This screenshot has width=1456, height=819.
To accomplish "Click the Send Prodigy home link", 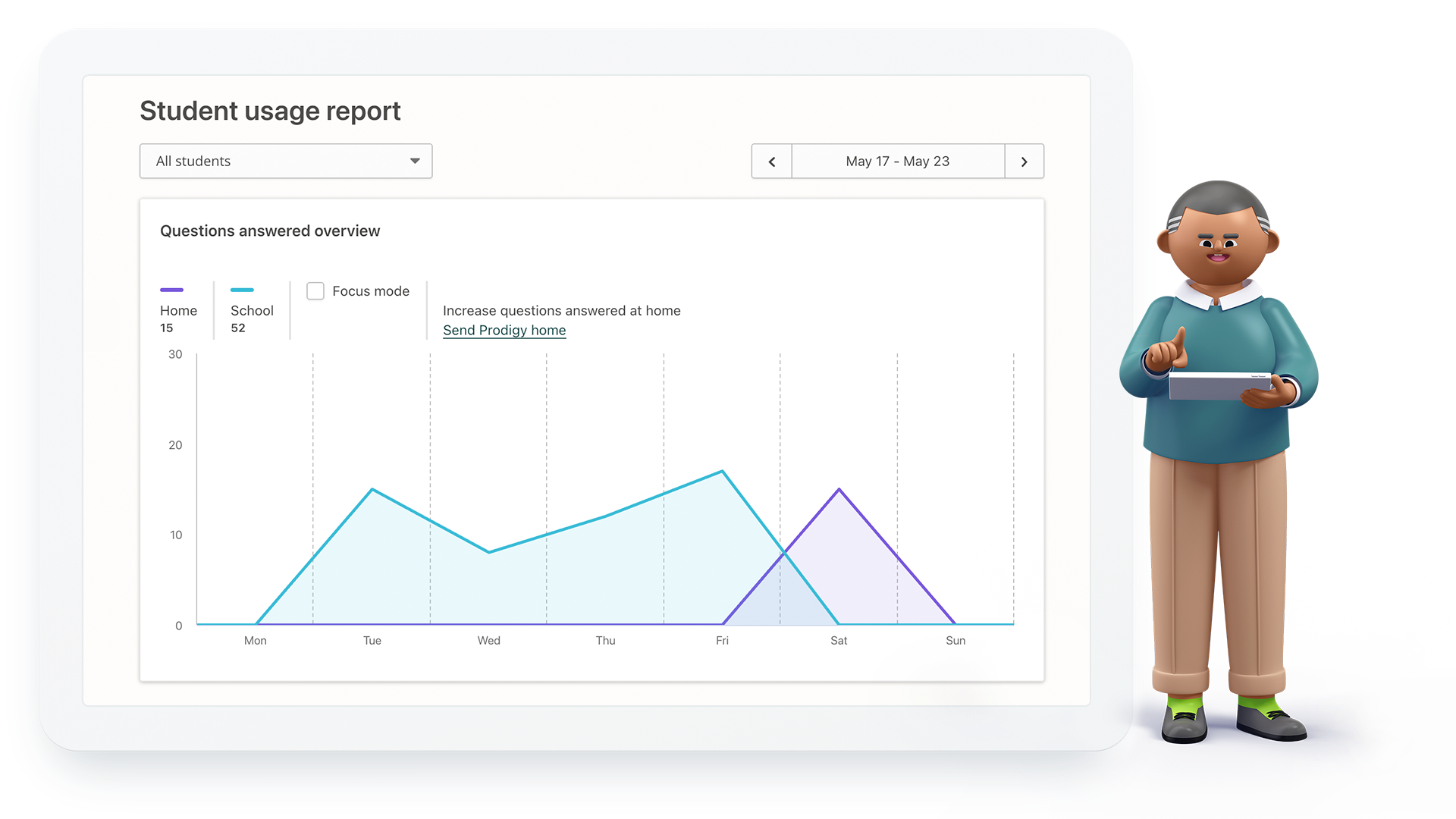I will [x=504, y=331].
